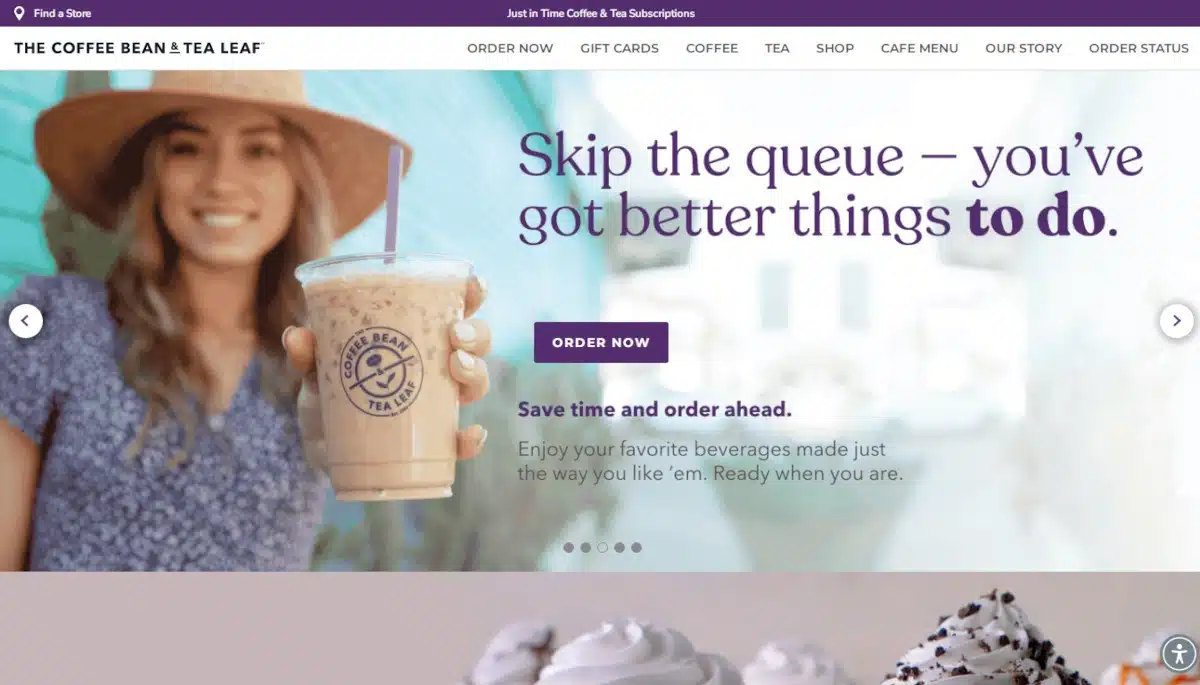1200x685 pixels.
Task: Click the purple Order Now button
Action: pyautogui.click(x=601, y=342)
